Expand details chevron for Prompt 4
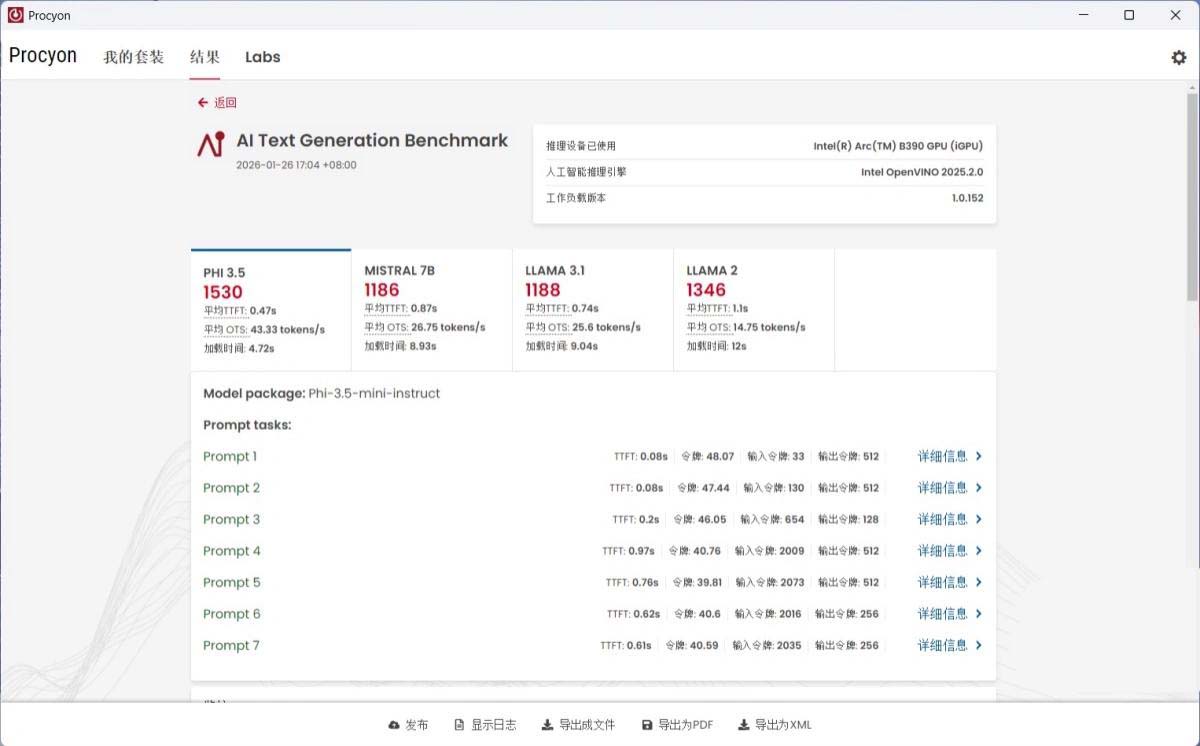Screen dimensions: 1200x746 pos(979,551)
